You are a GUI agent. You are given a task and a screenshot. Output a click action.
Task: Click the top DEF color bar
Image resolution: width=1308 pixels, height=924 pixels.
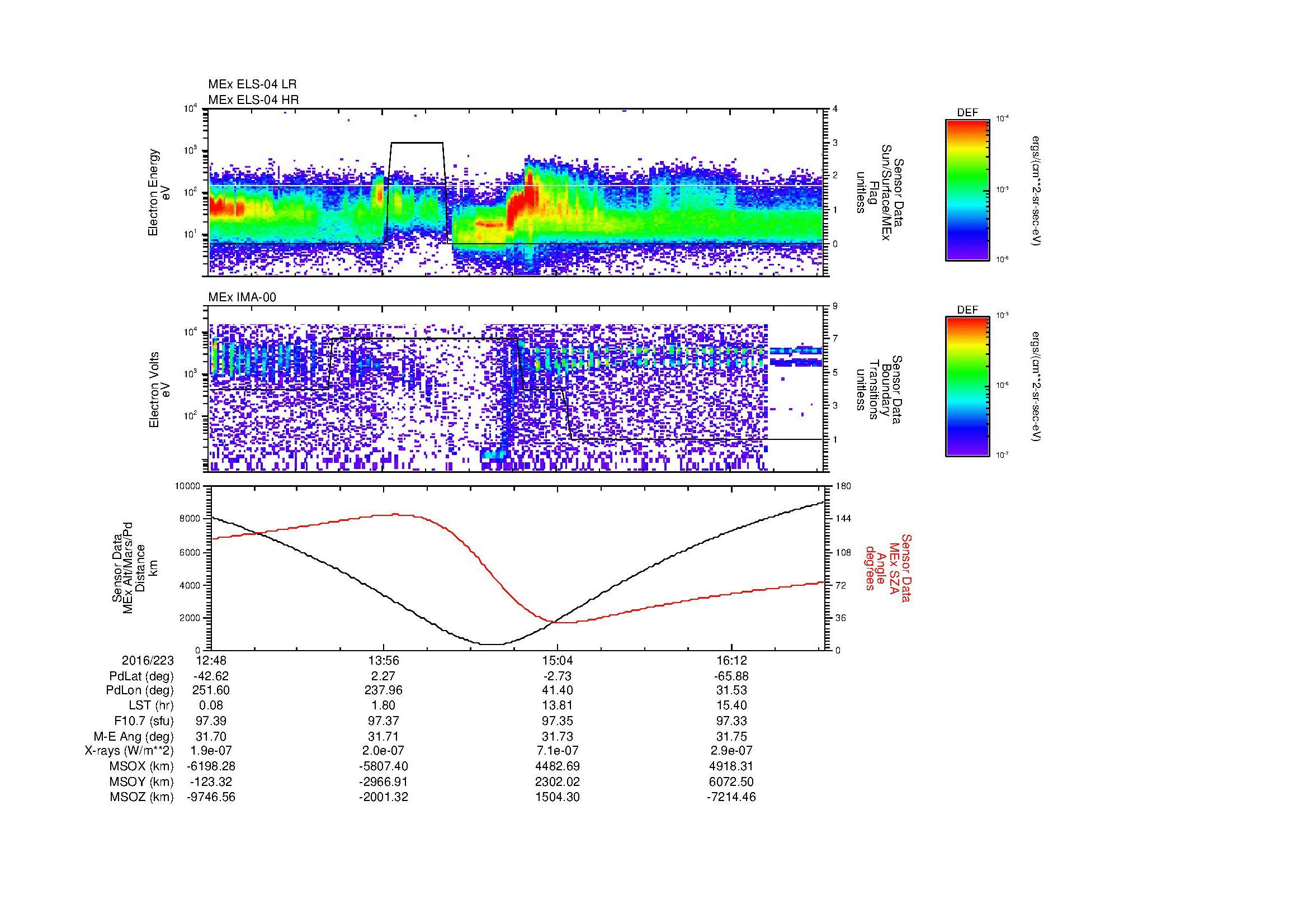967,189
